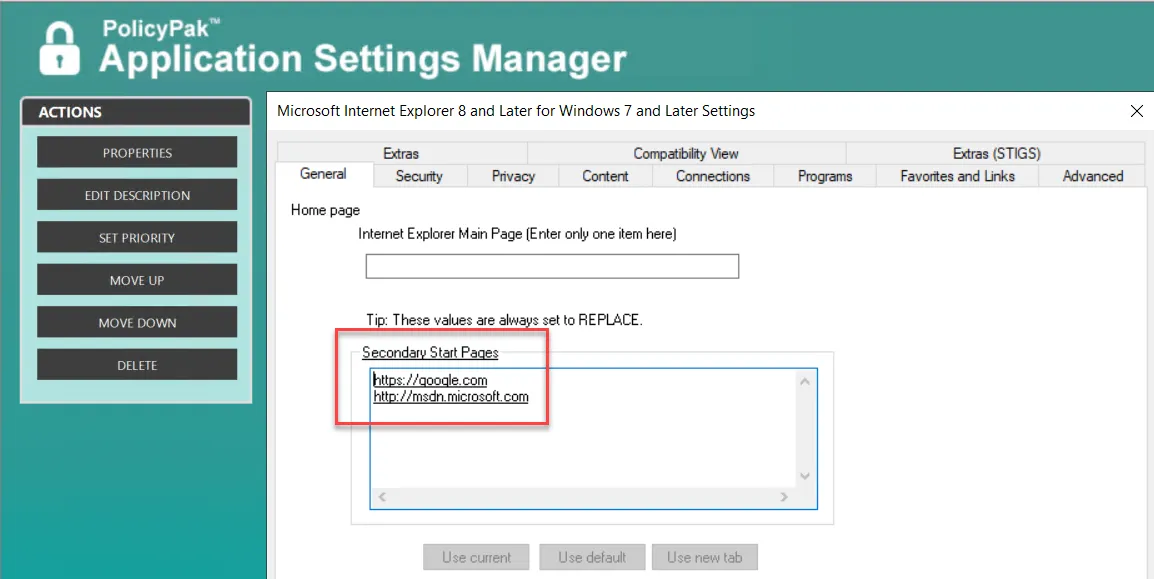Select the Advanced tab
The height and width of the screenshot is (579, 1154).
click(1093, 176)
